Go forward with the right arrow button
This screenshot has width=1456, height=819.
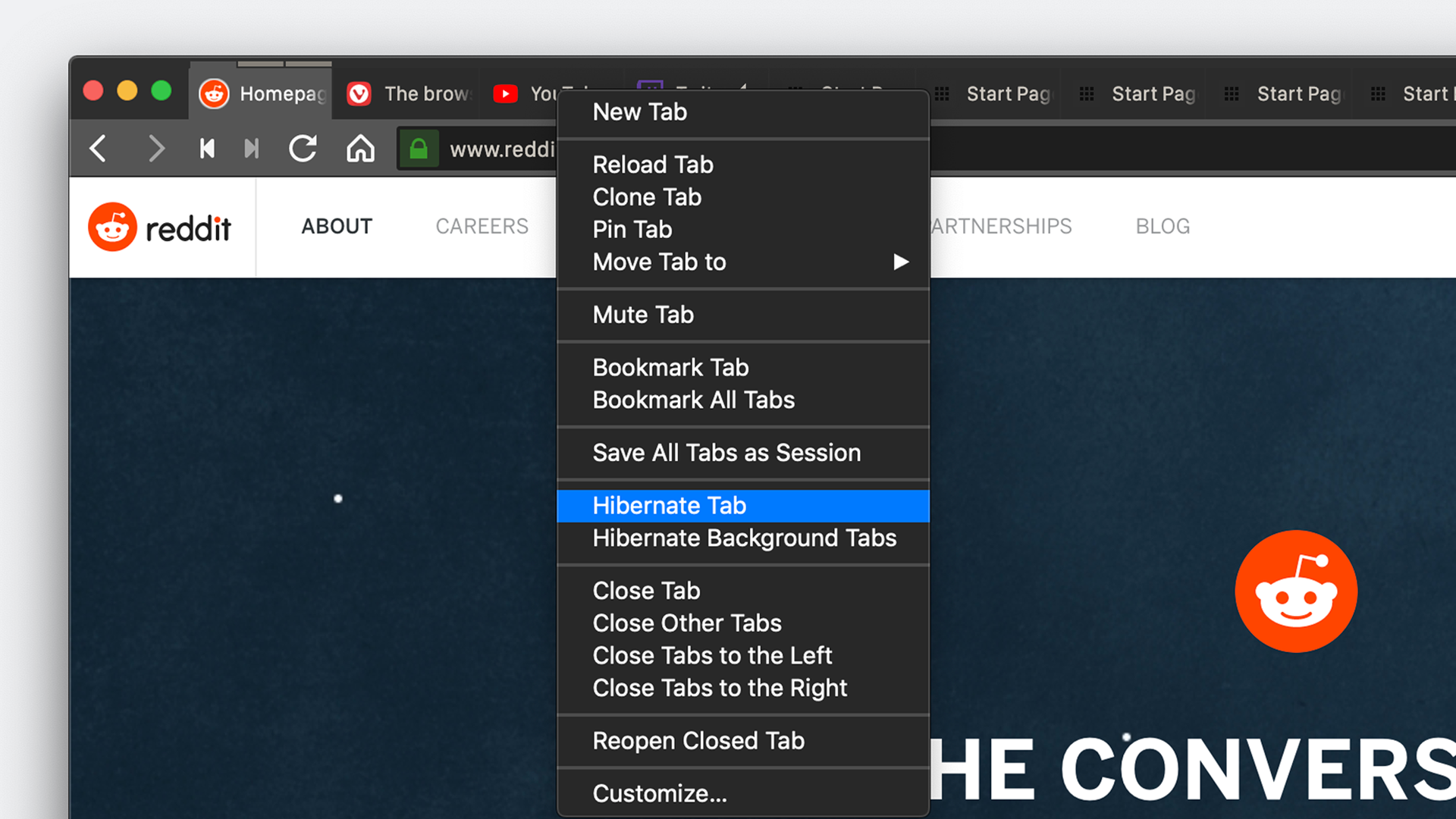(x=155, y=149)
